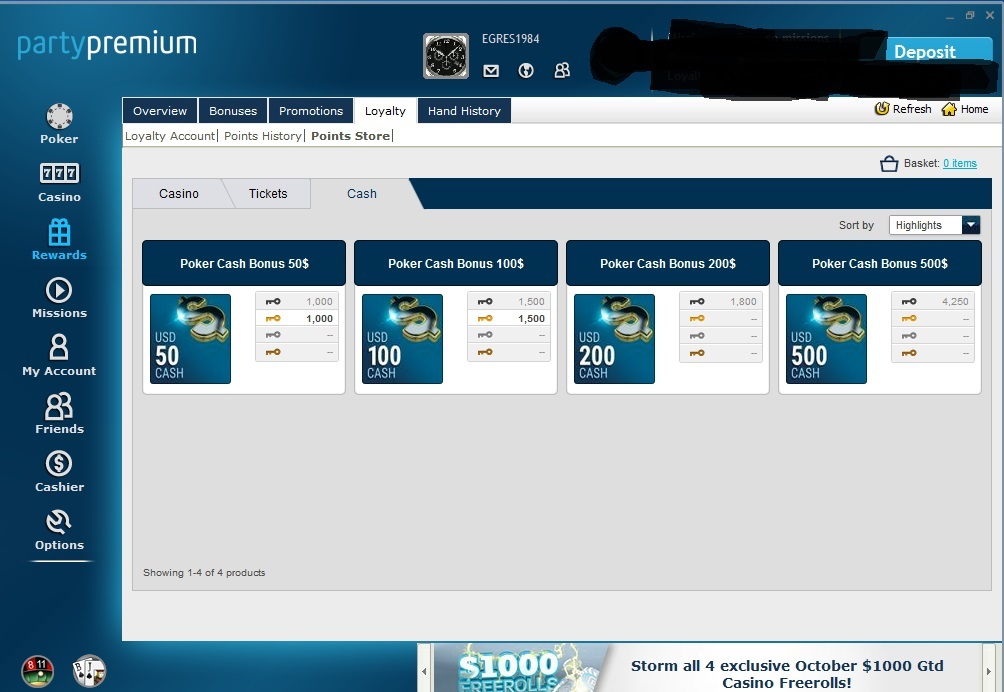Open the Poker chip icon in sidebar
Viewport: 1004px width, 692px height.
[59, 117]
